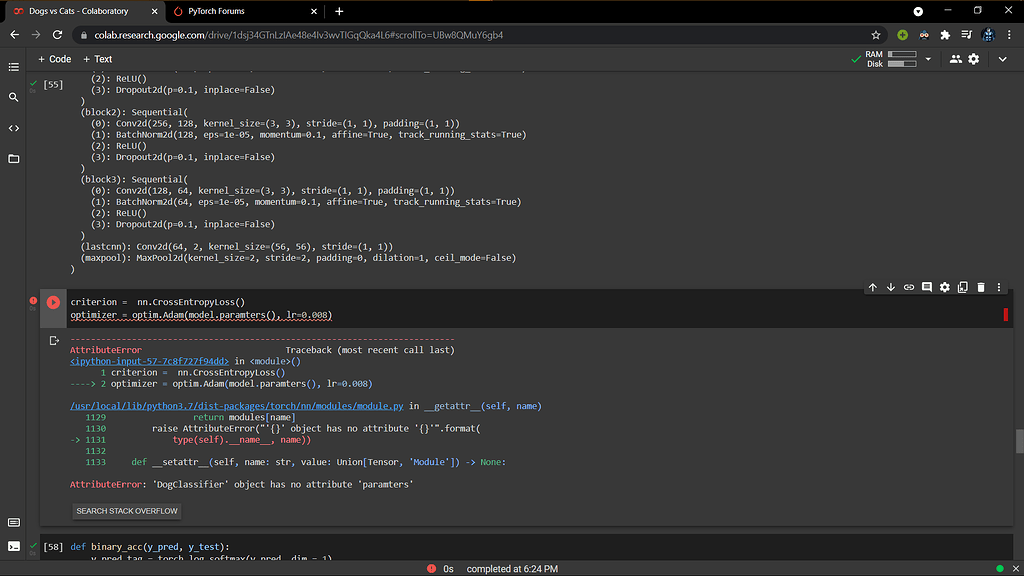Image resolution: width=1024 pixels, height=576 pixels.
Task: Click the SEARCH STACK OVERFLOW button
Action: pyautogui.click(x=126, y=510)
